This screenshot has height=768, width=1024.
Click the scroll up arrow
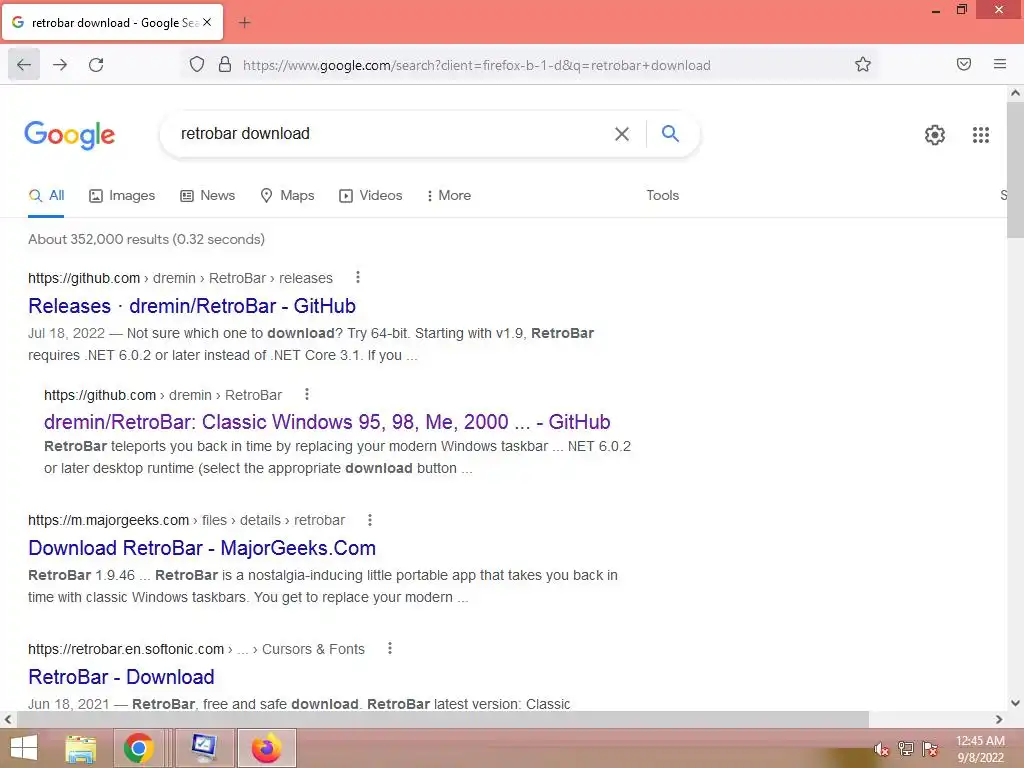pyautogui.click(x=1016, y=93)
